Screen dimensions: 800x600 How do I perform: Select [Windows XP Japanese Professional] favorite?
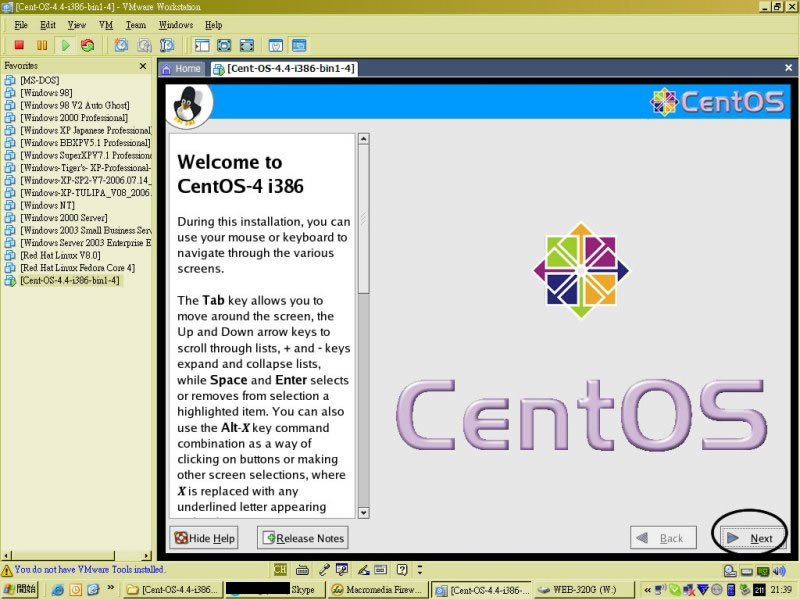(x=85, y=131)
